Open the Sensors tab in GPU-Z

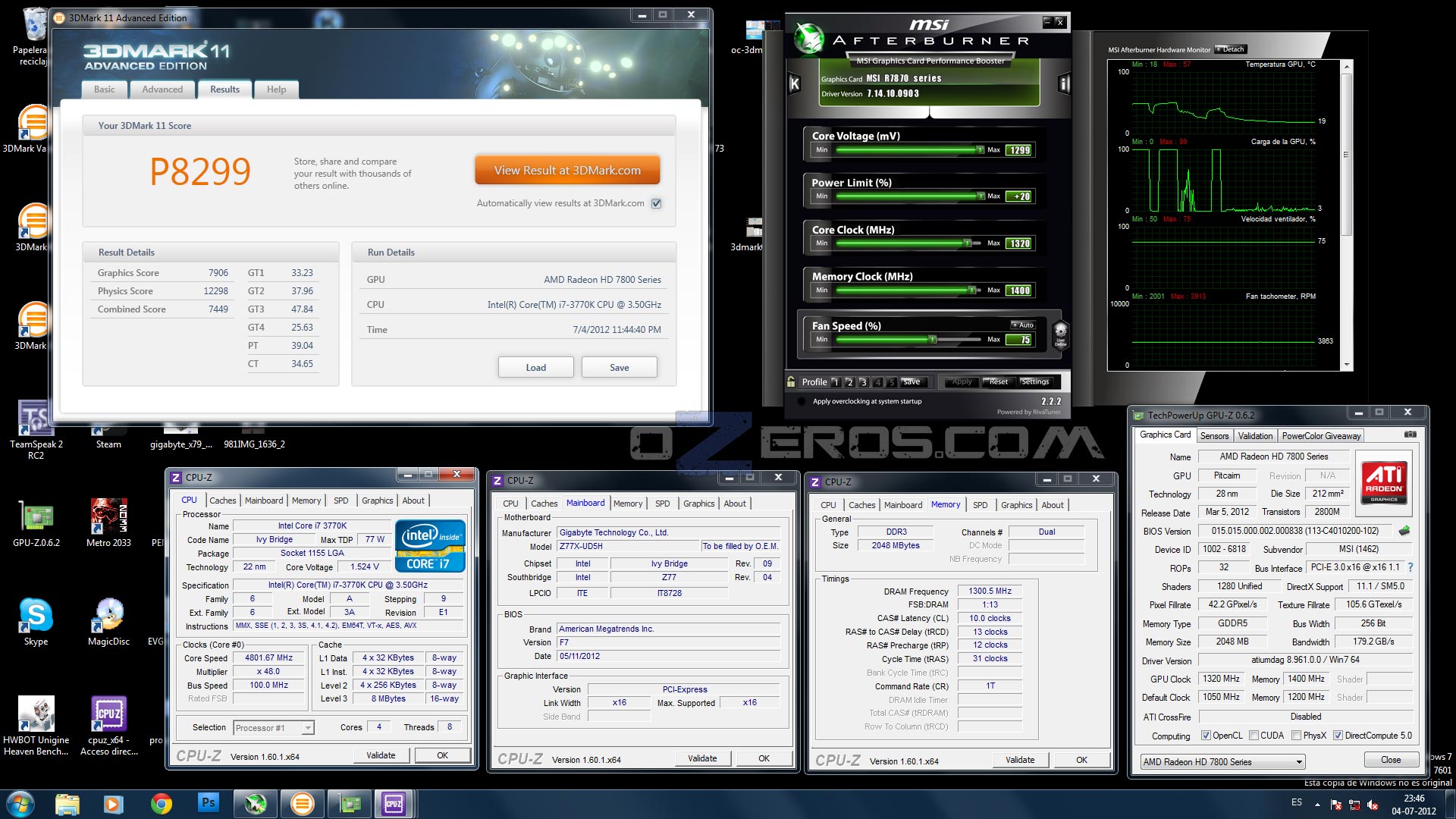(1214, 435)
